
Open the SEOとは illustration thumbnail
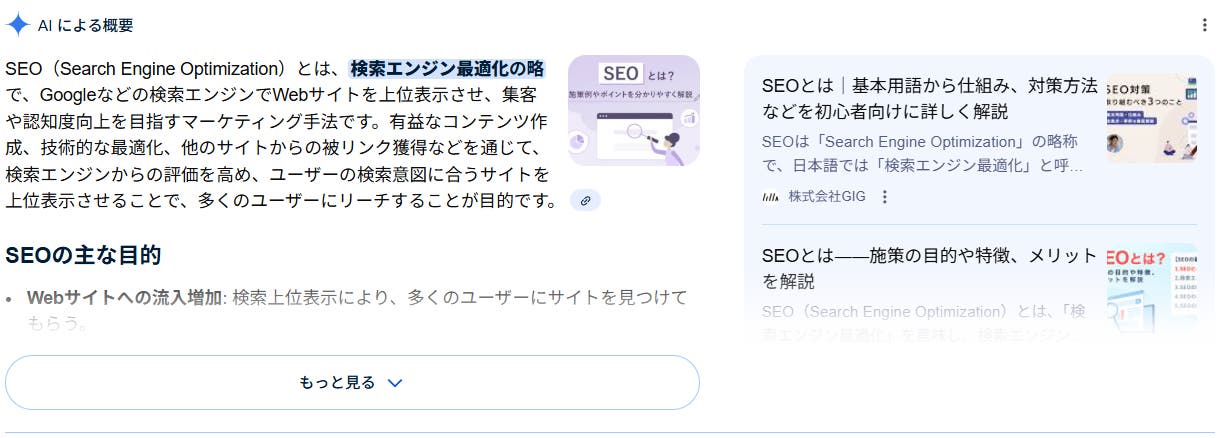click(634, 110)
